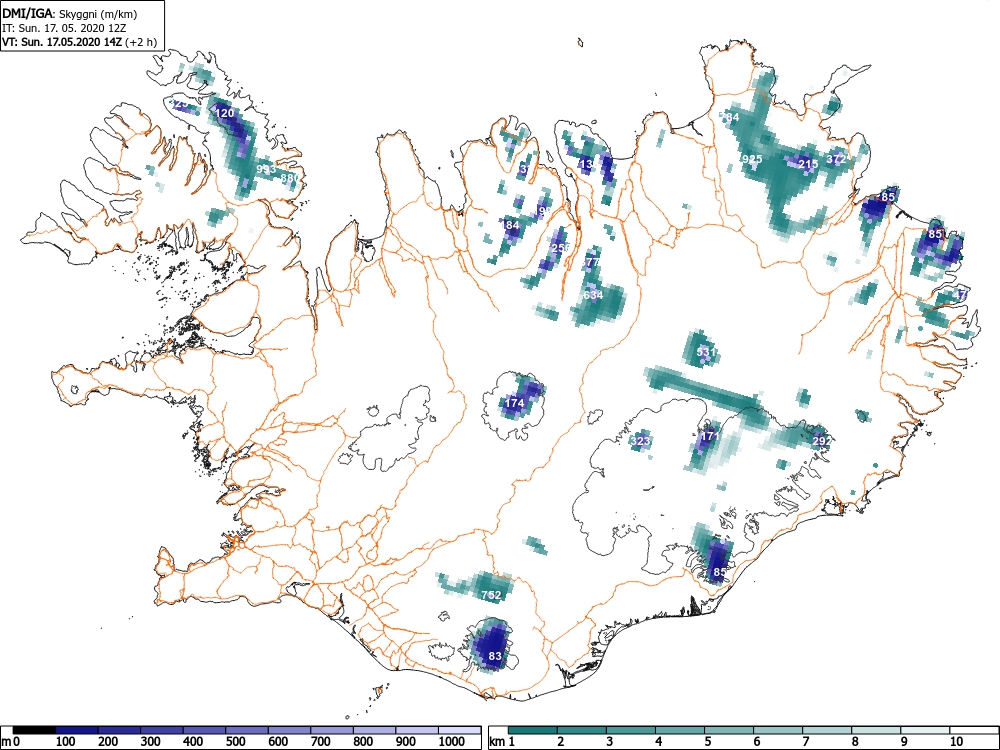Screen dimensions: 1000x750
Task: Click the 600–700 m lavender legend swatch
Action: [x=290, y=730]
